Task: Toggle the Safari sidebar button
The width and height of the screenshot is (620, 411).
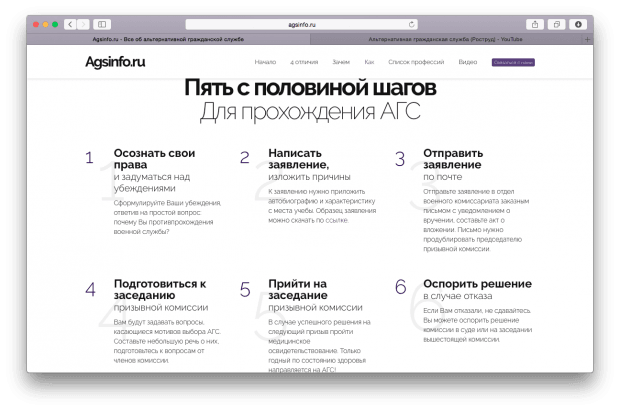Action: 102,24
